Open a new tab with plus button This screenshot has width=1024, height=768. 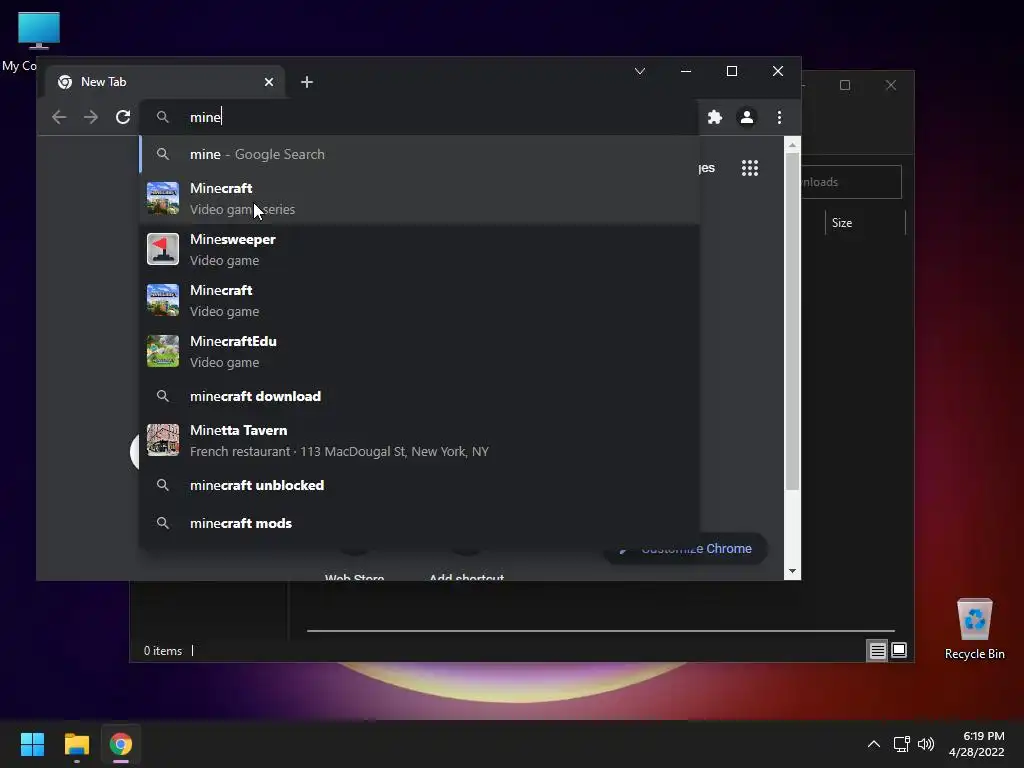click(306, 82)
